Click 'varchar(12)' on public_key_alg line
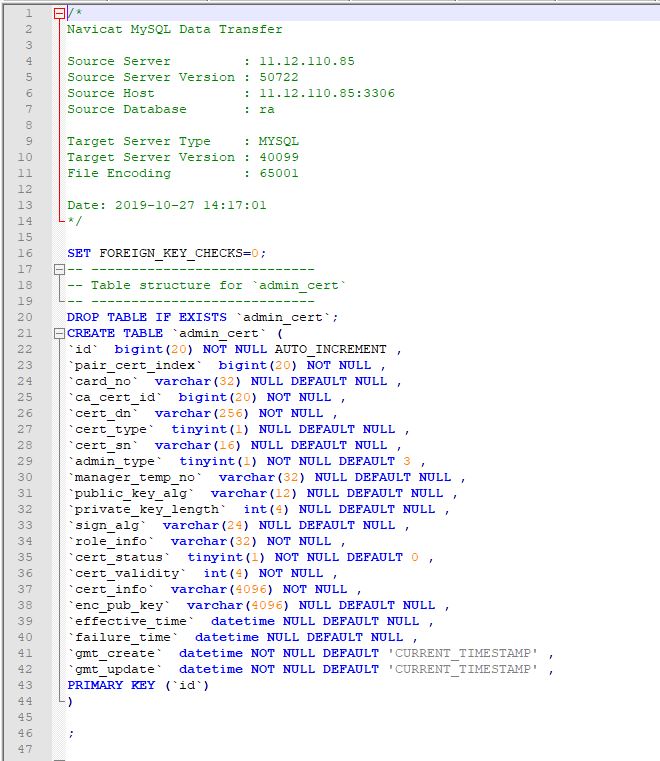The width and height of the screenshot is (660, 761). [253, 494]
